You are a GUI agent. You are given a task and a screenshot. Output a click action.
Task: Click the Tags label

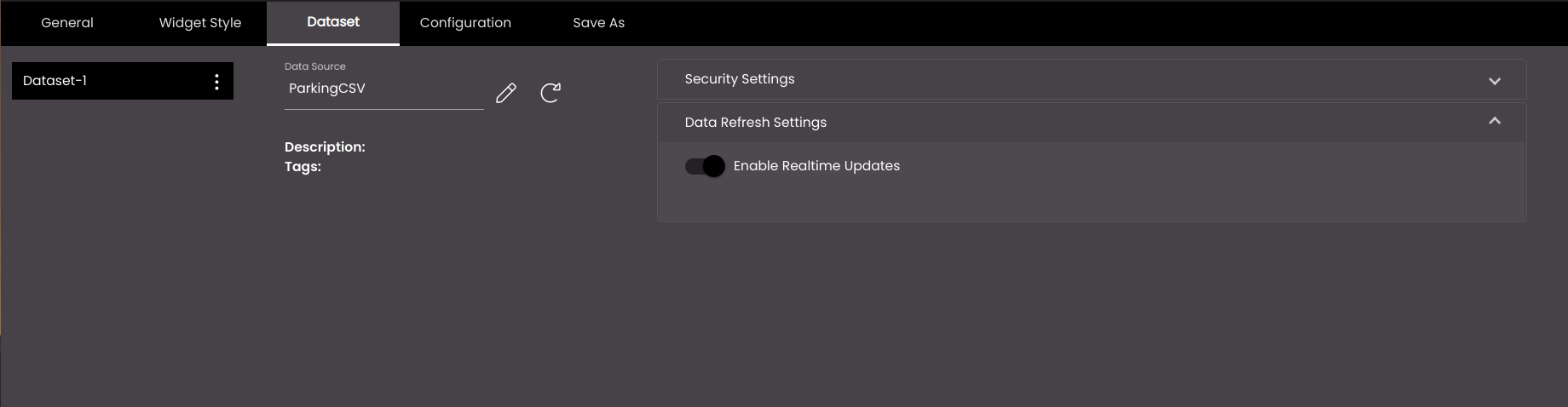(303, 167)
